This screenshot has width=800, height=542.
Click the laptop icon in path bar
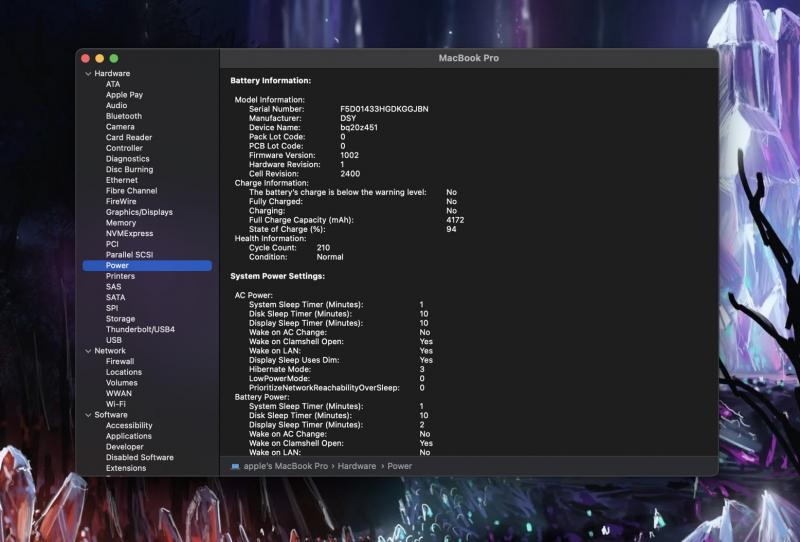(x=235, y=466)
